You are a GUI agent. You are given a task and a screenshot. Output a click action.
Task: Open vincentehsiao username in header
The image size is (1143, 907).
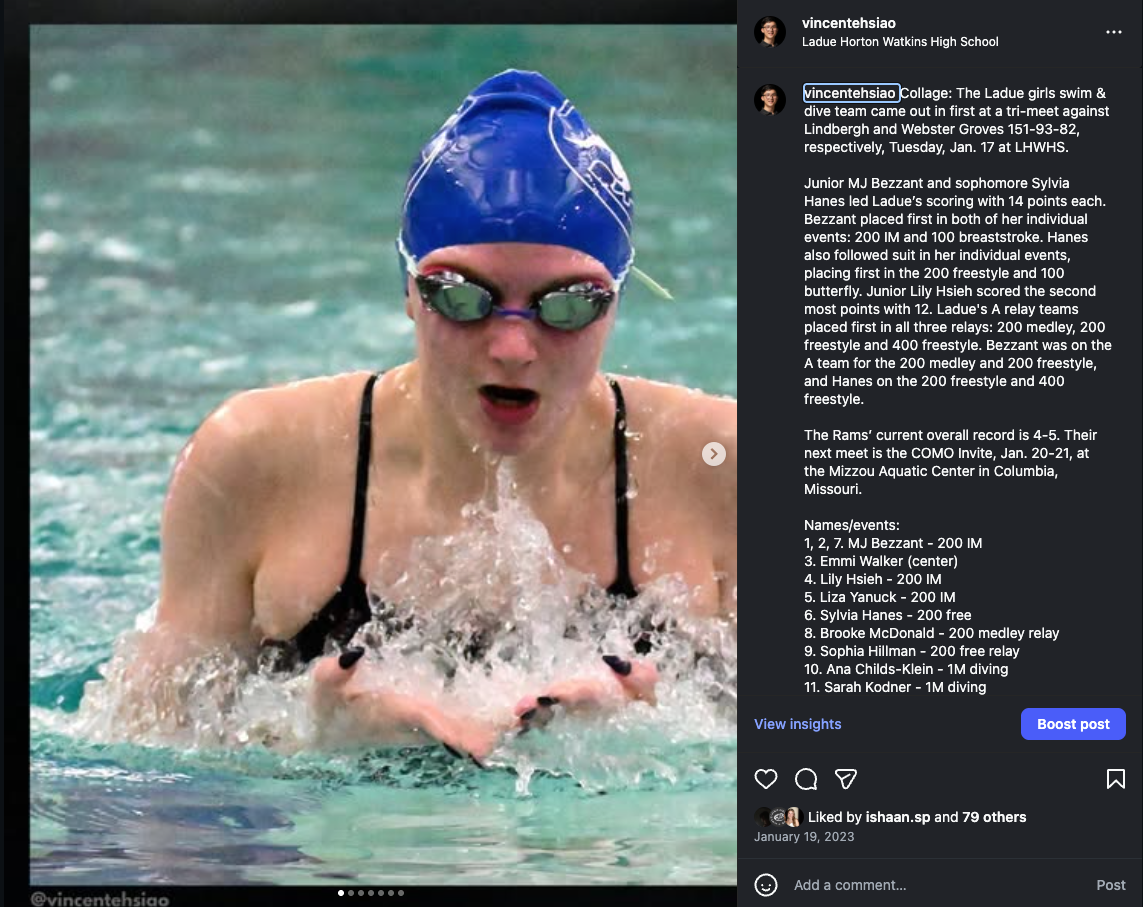pos(849,23)
